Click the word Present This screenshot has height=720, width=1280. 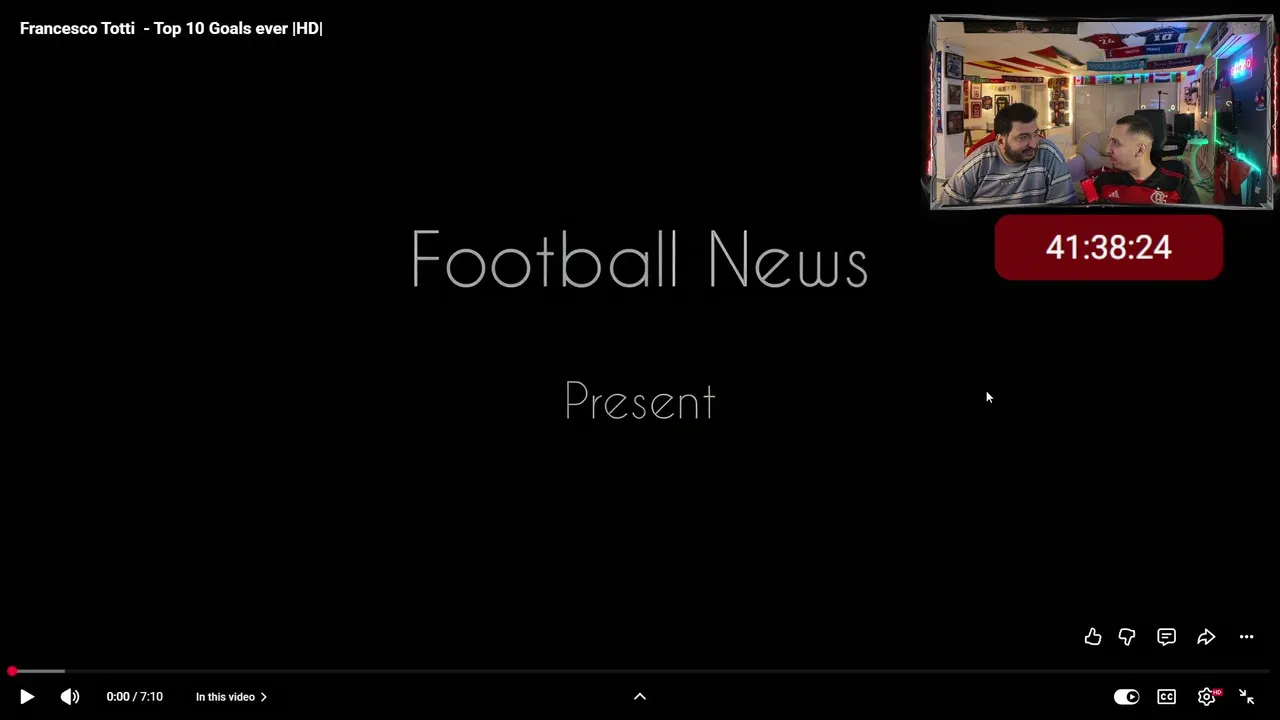point(640,401)
